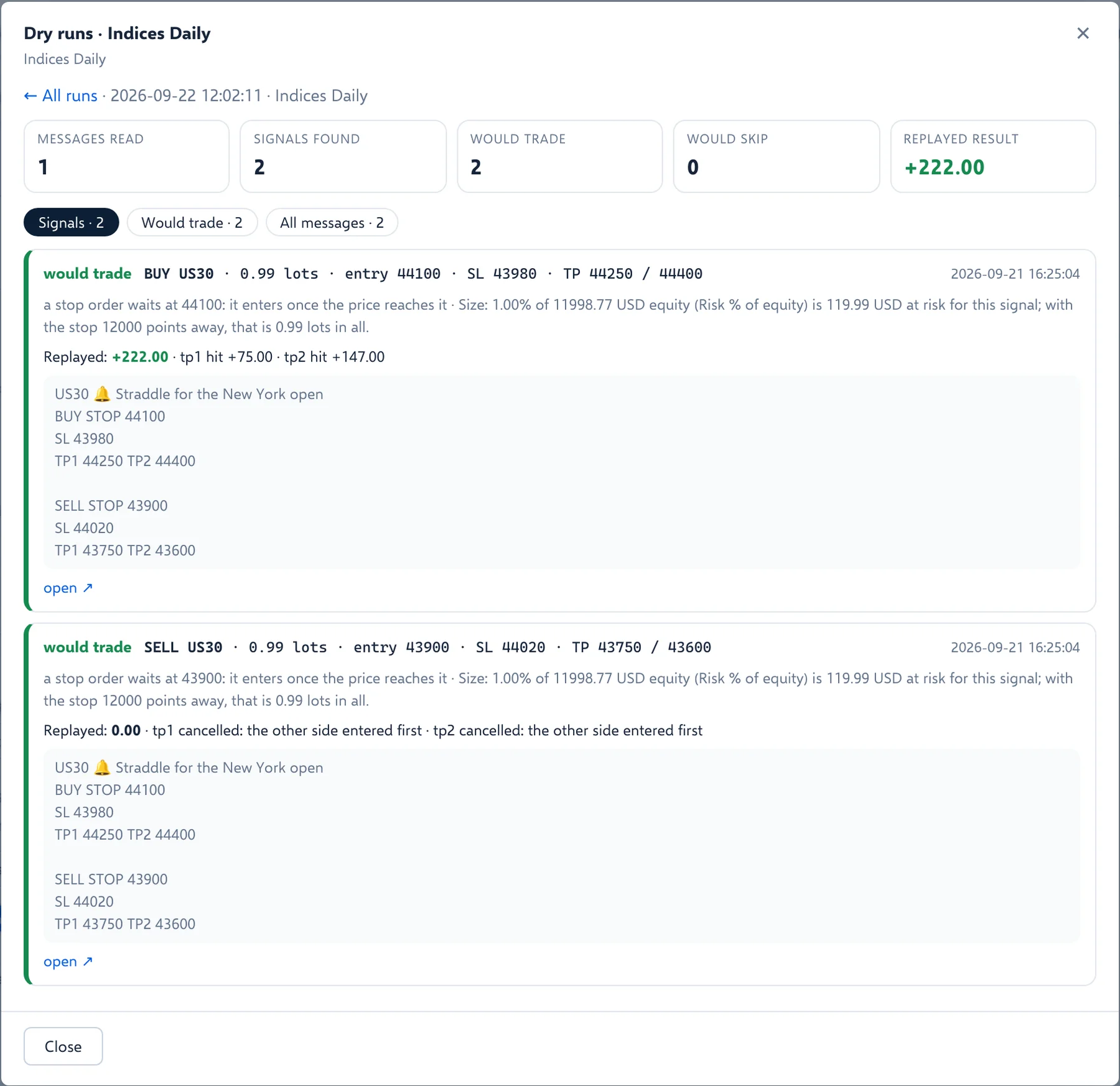Screen dimensions: 1120x1086
Task: Click the BUY US30 signal header line
Action: click(423, 274)
